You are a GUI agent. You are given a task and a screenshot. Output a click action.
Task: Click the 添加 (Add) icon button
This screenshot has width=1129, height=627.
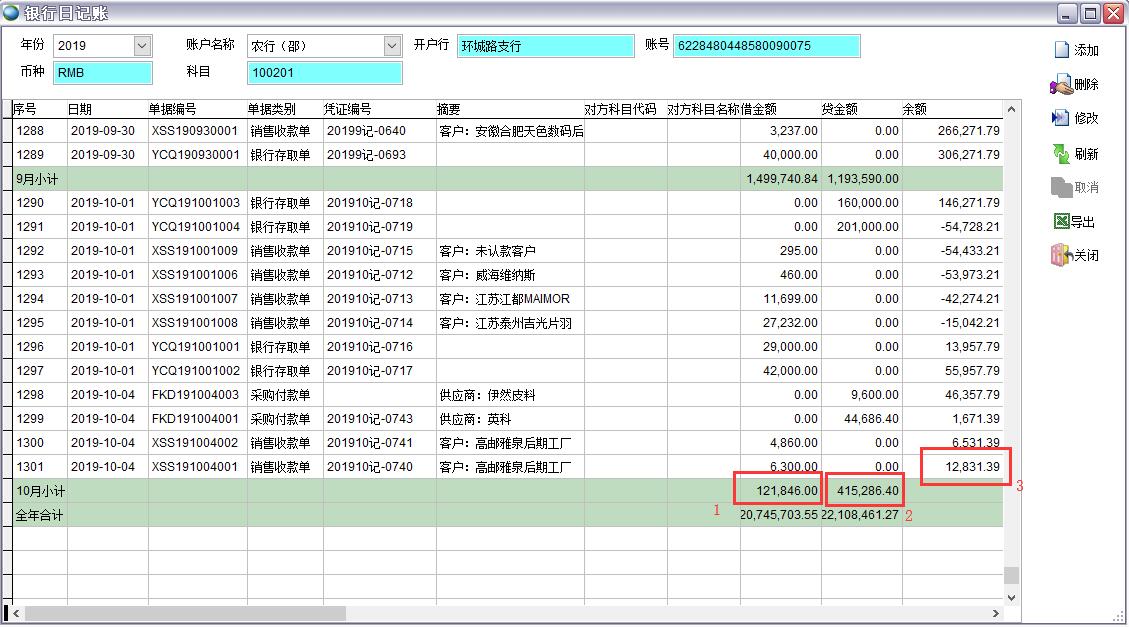[1061, 50]
